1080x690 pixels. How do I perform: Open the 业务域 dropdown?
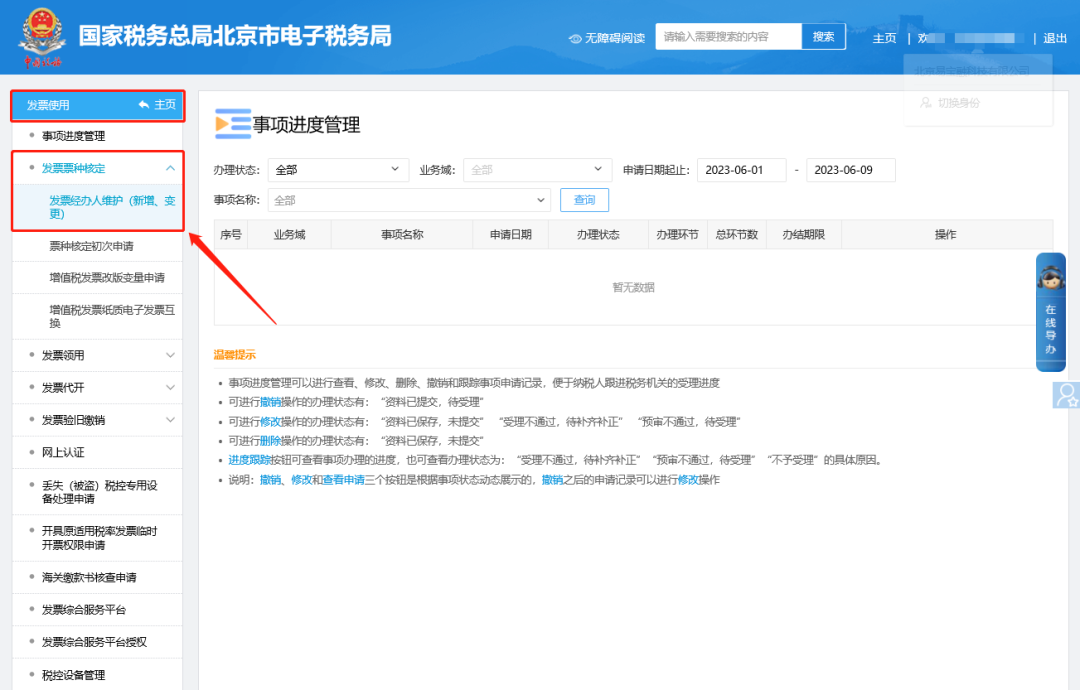538,170
